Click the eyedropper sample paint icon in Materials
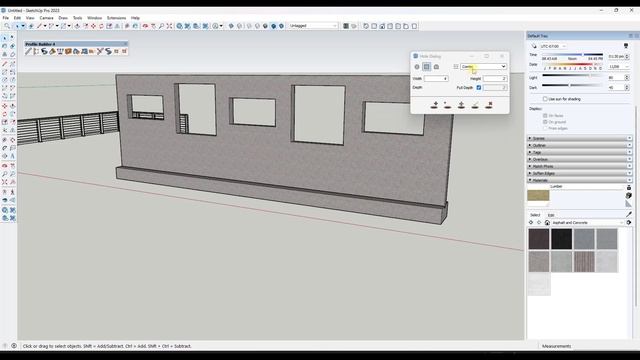This screenshot has height=360, width=640. (x=629, y=214)
